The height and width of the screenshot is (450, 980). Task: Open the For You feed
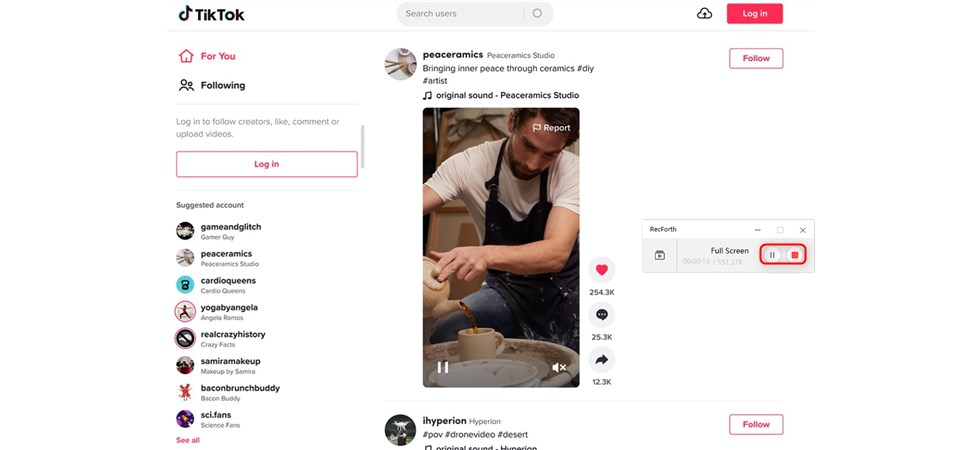coord(207,56)
